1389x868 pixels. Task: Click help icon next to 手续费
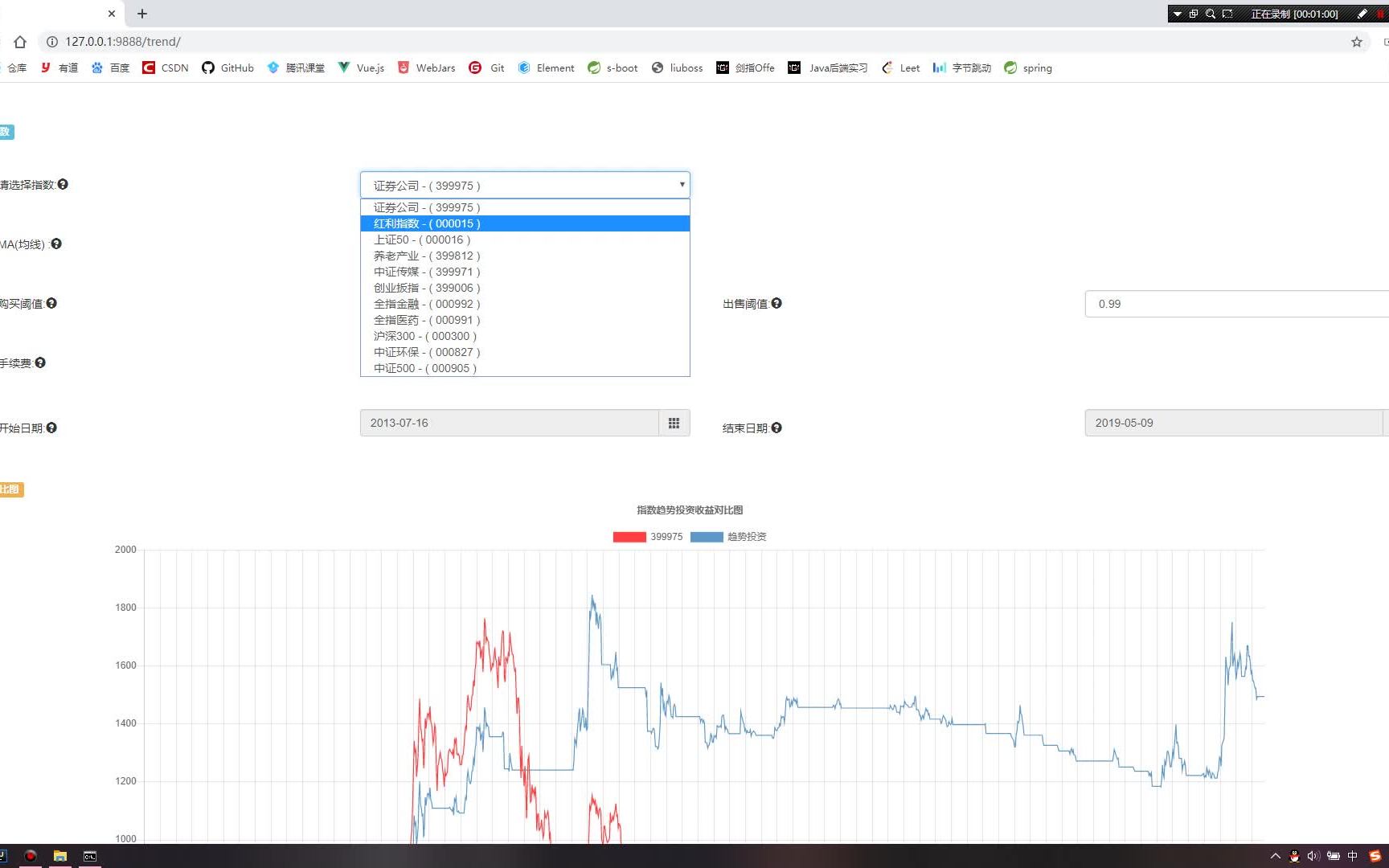(40, 362)
